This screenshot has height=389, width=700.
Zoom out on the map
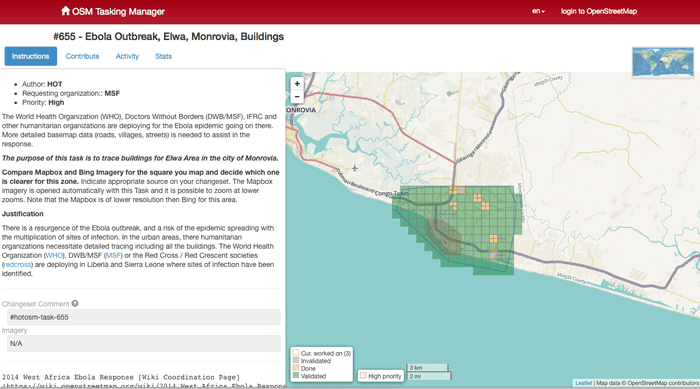tap(297, 96)
